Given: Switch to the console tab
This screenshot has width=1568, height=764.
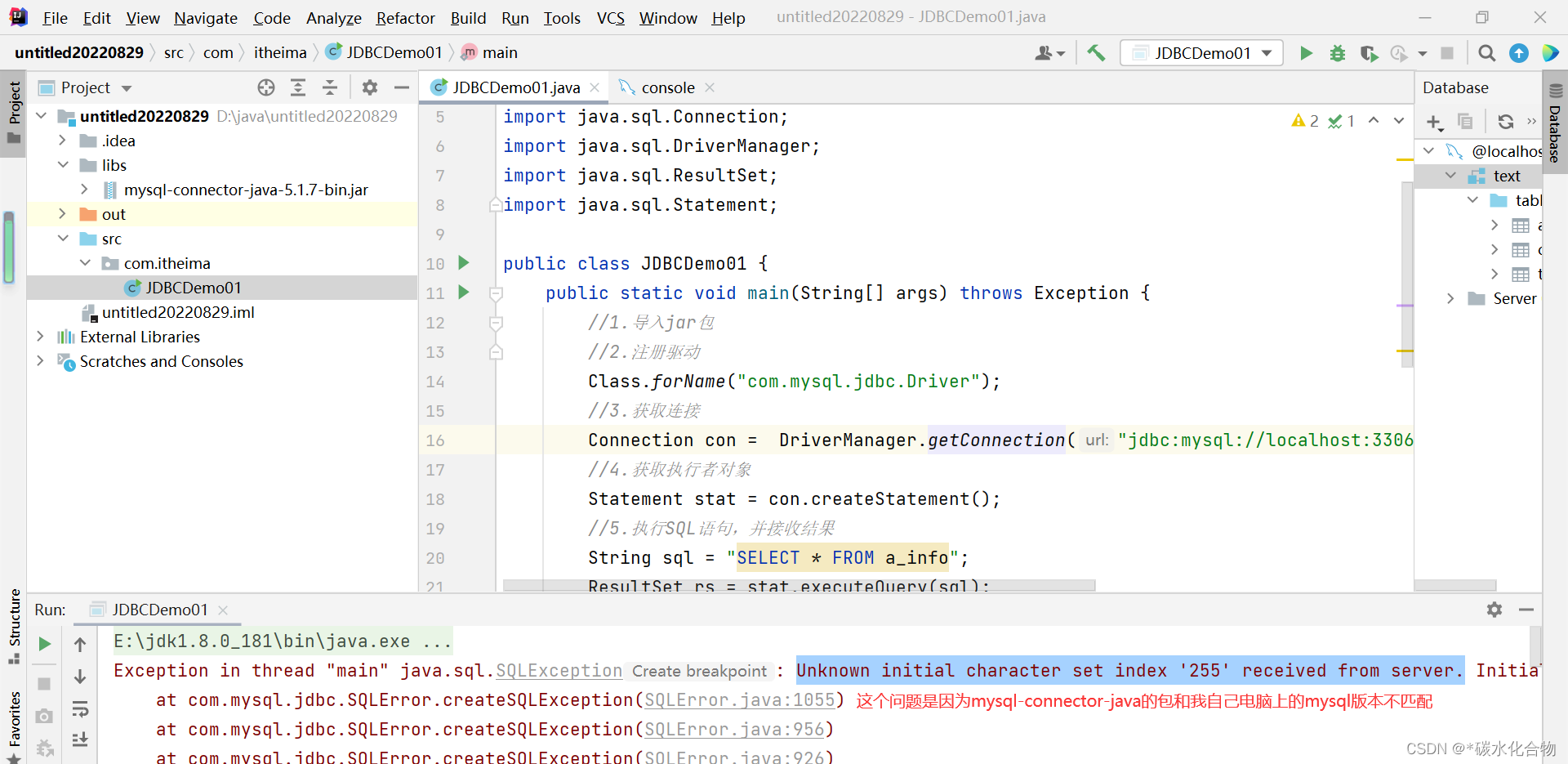Looking at the screenshot, I should tap(666, 87).
